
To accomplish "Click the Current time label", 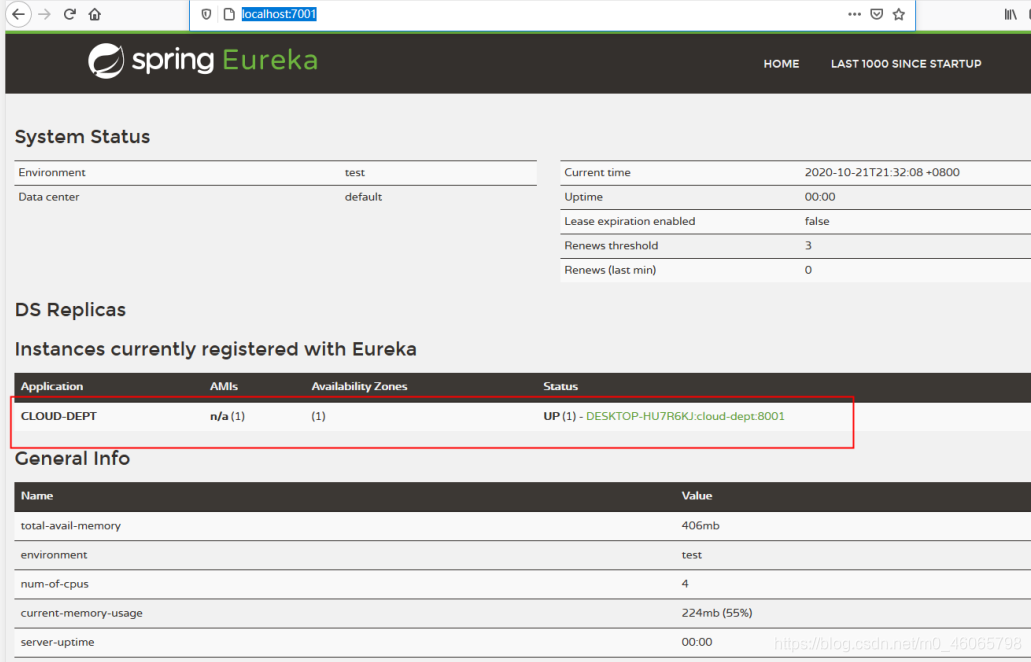I will [597, 172].
